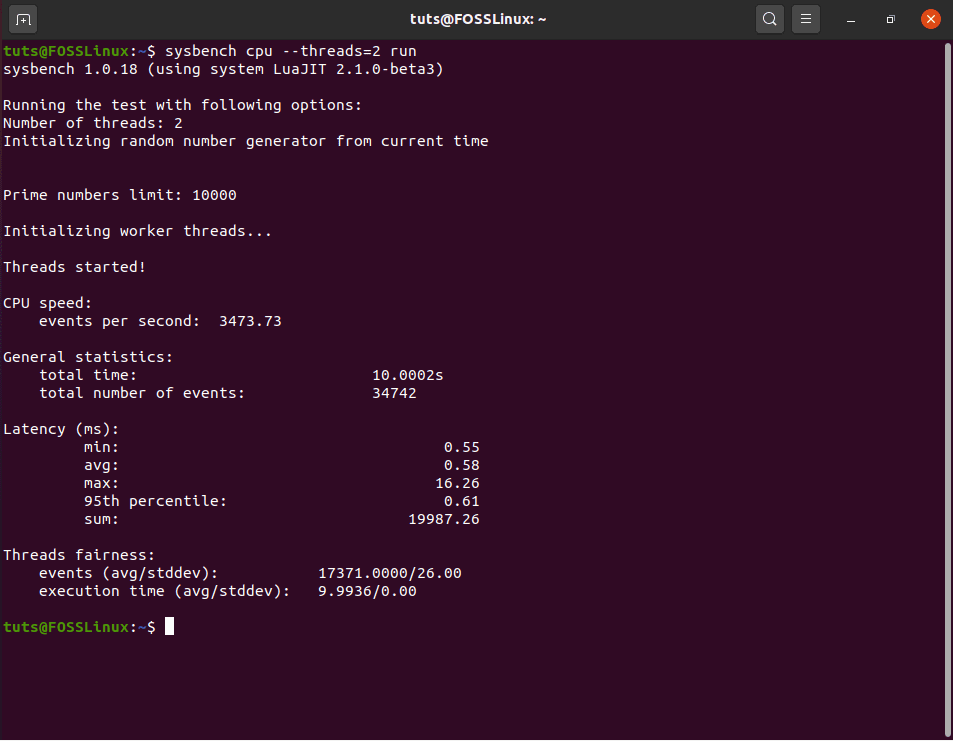The width and height of the screenshot is (953, 741).
Task: Place cursor at the terminal prompt
Action: [167, 626]
